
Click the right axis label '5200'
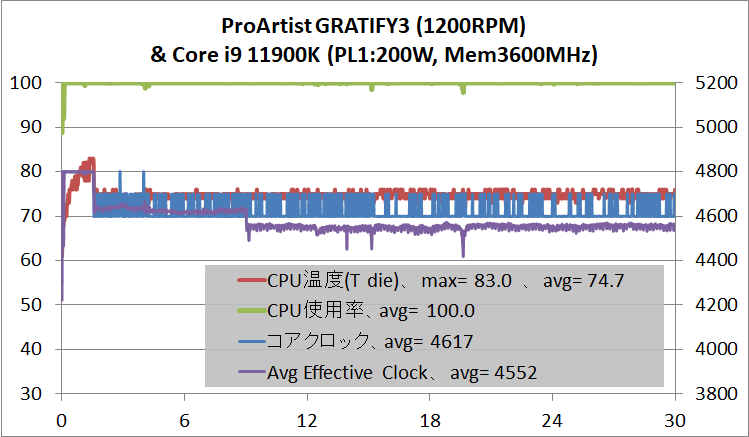(716, 83)
